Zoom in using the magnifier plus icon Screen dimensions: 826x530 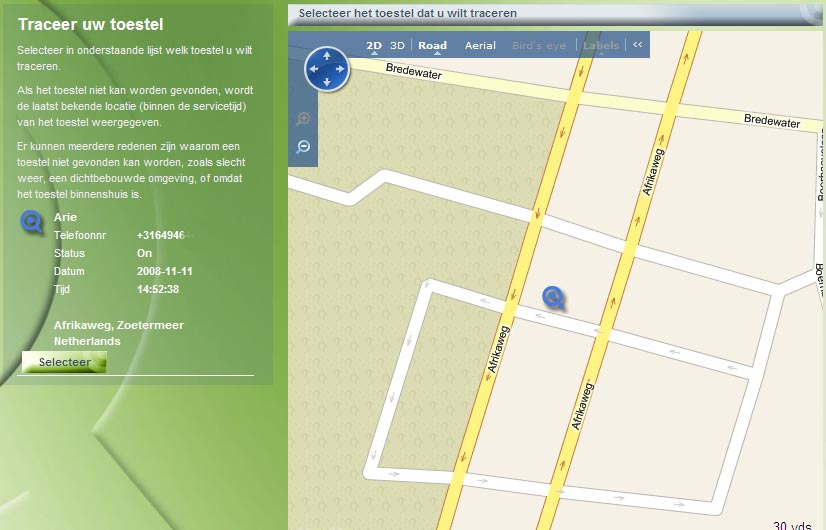303,119
